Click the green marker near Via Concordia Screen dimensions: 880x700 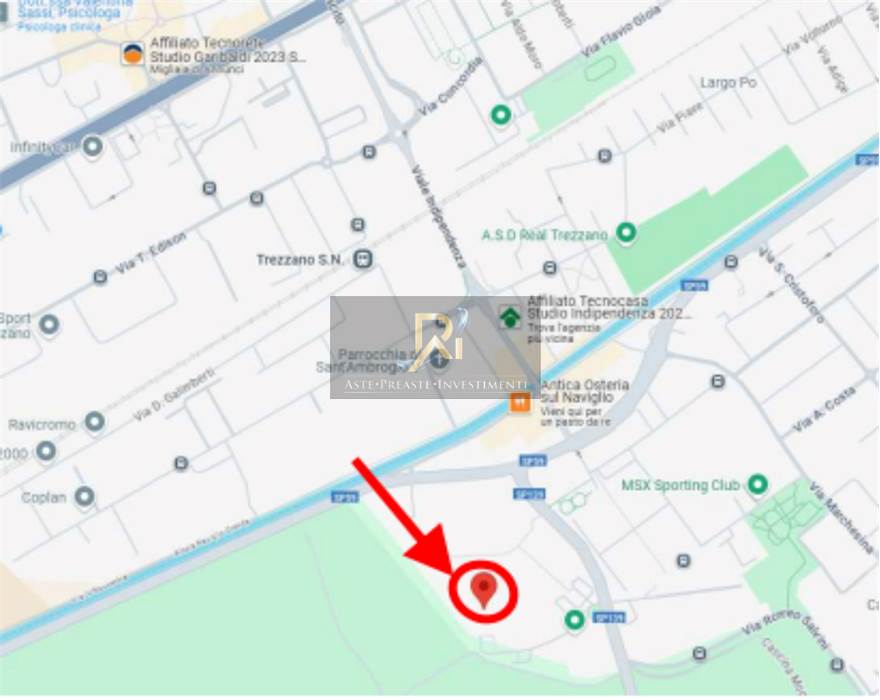point(501,116)
